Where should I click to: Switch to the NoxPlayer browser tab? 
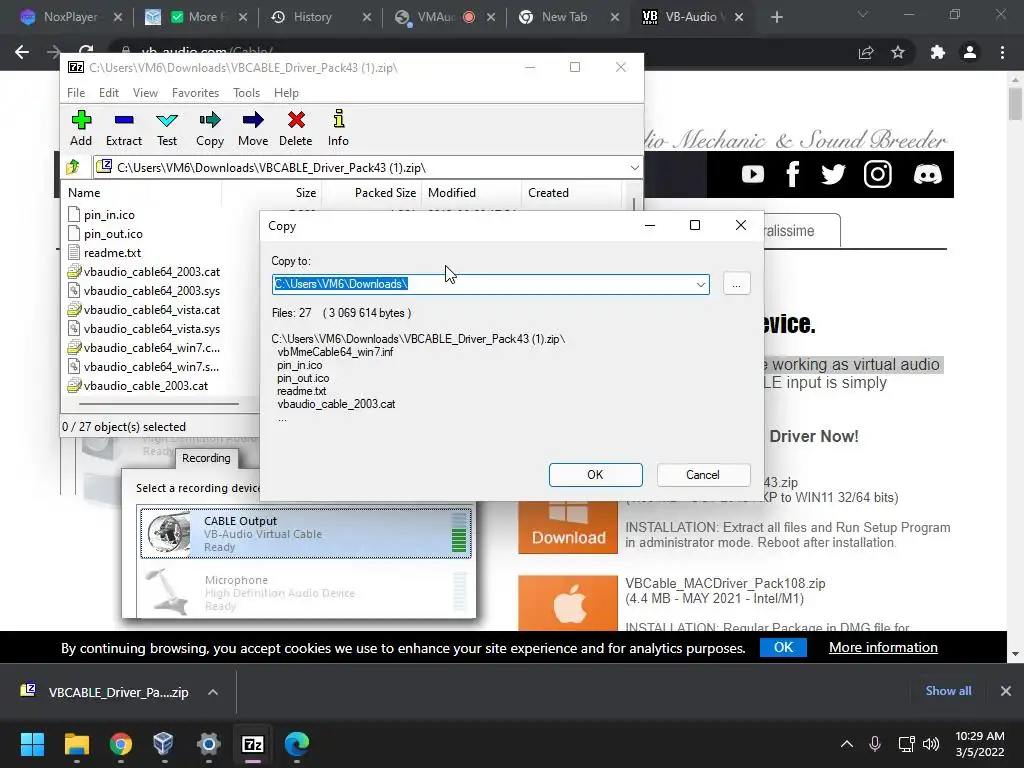pyautogui.click(x=70, y=17)
